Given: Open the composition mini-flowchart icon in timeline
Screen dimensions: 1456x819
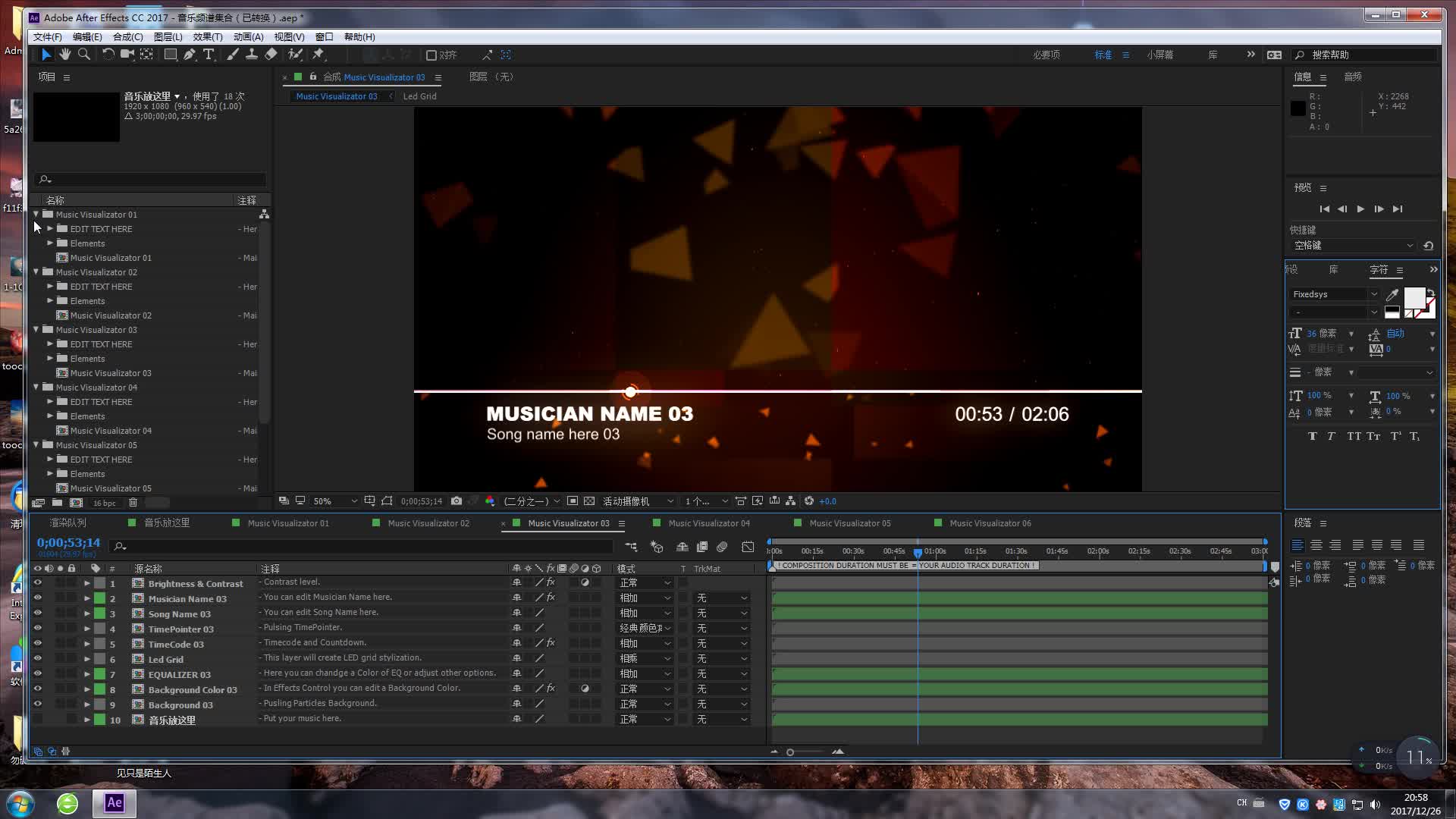Looking at the screenshot, I should pos(631,547).
